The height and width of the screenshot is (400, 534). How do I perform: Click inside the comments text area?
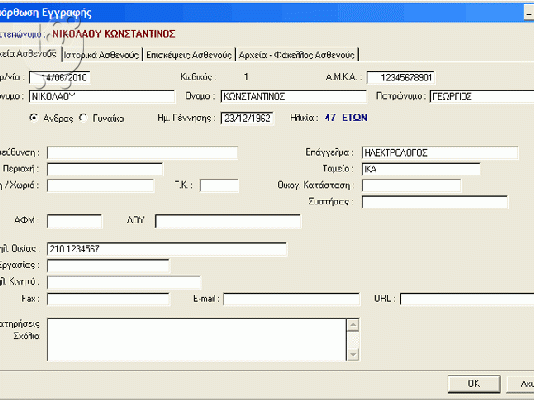[197, 340]
